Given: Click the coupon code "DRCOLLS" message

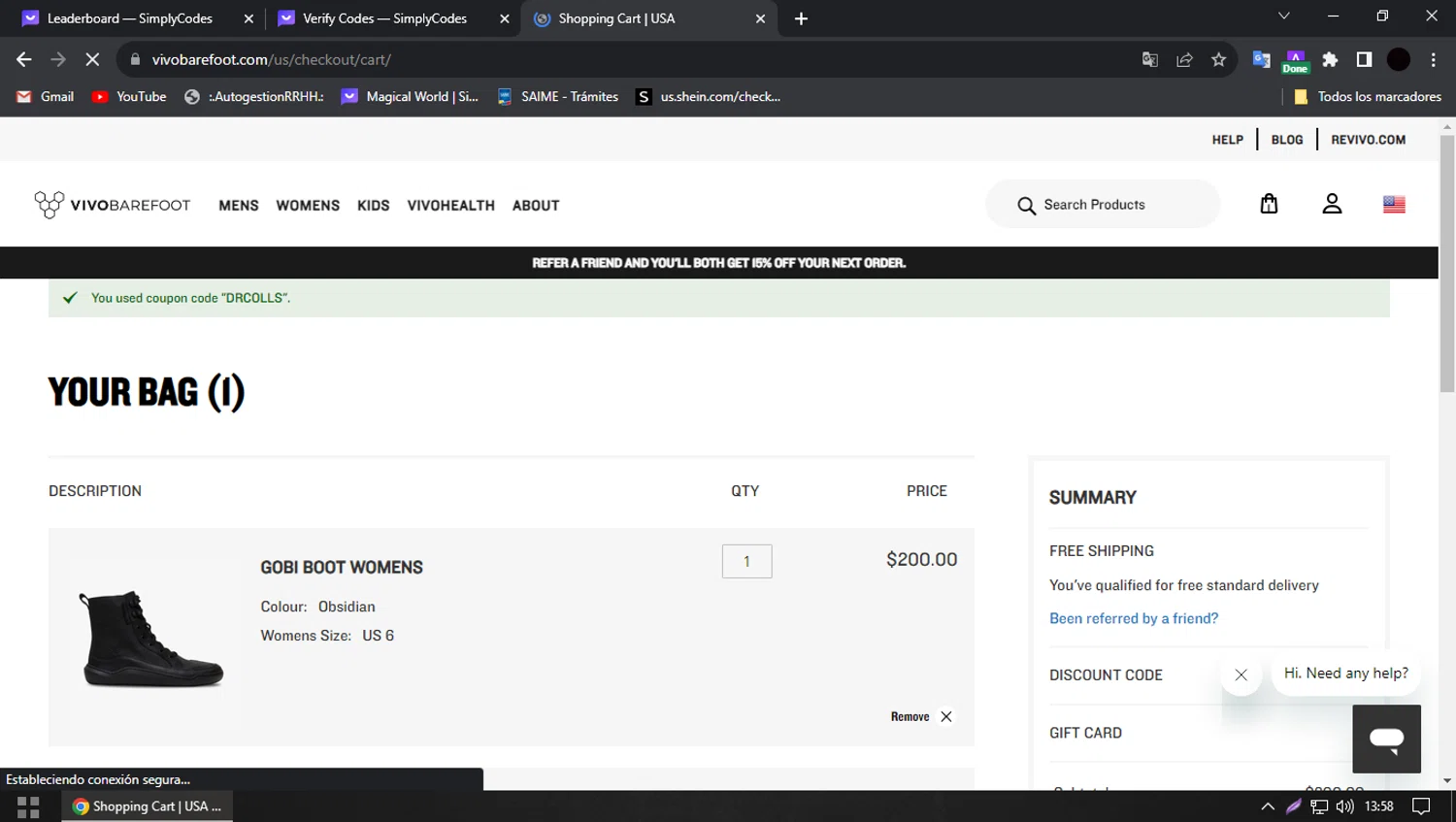Looking at the screenshot, I should click(x=190, y=298).
